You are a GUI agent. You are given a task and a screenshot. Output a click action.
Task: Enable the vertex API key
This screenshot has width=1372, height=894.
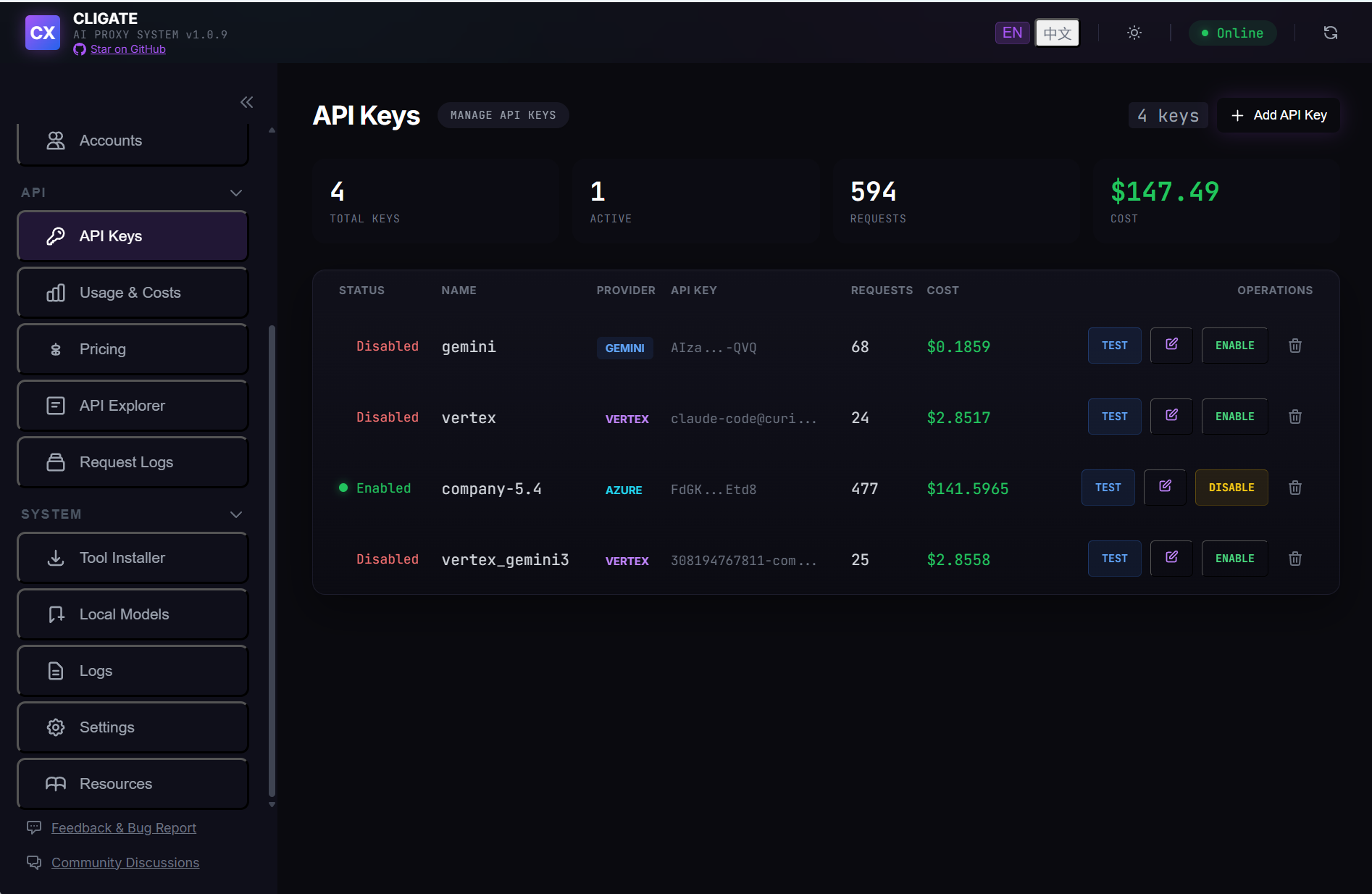(x=1234, y=417)
